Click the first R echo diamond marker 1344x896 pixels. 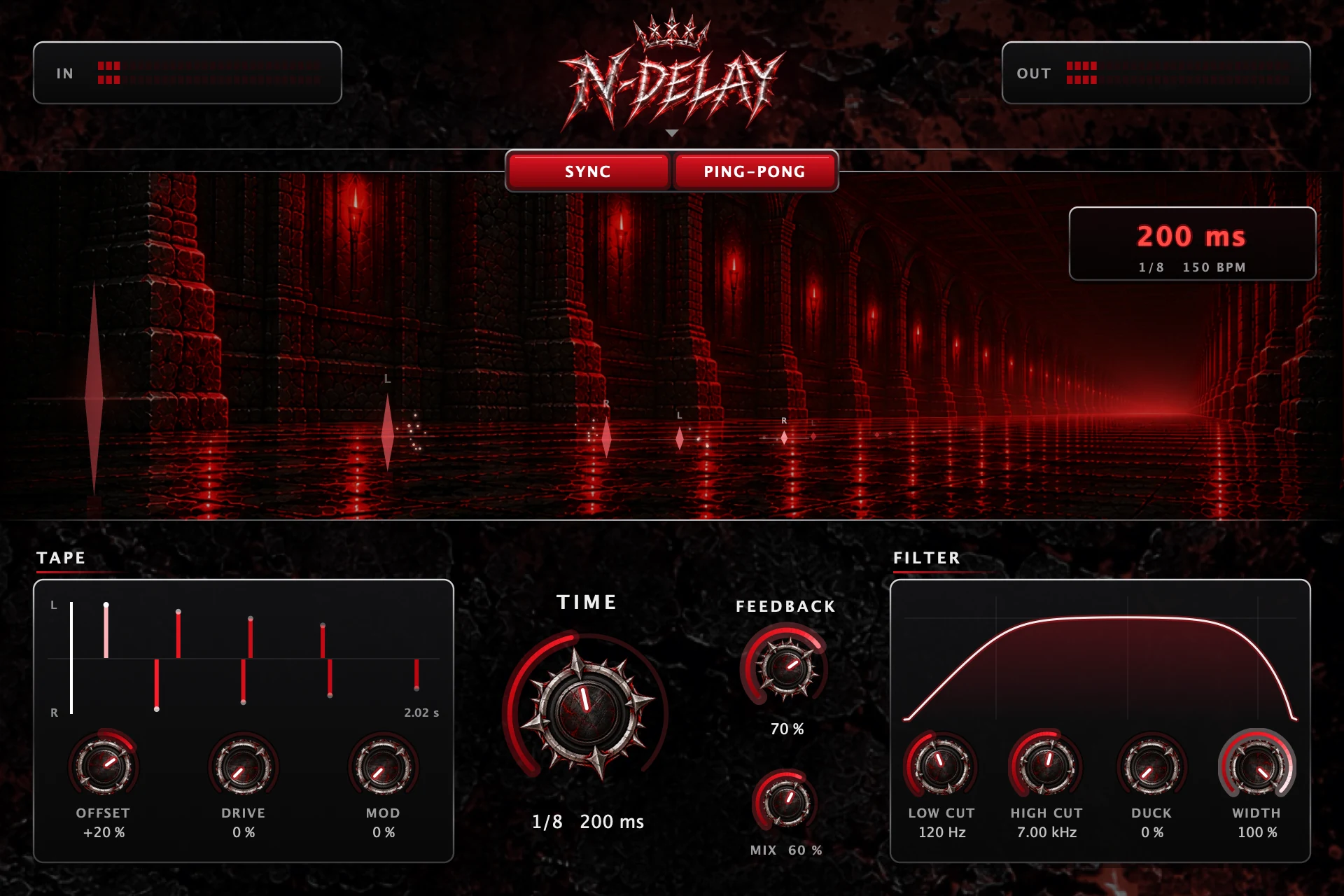(x=606, y=438)
